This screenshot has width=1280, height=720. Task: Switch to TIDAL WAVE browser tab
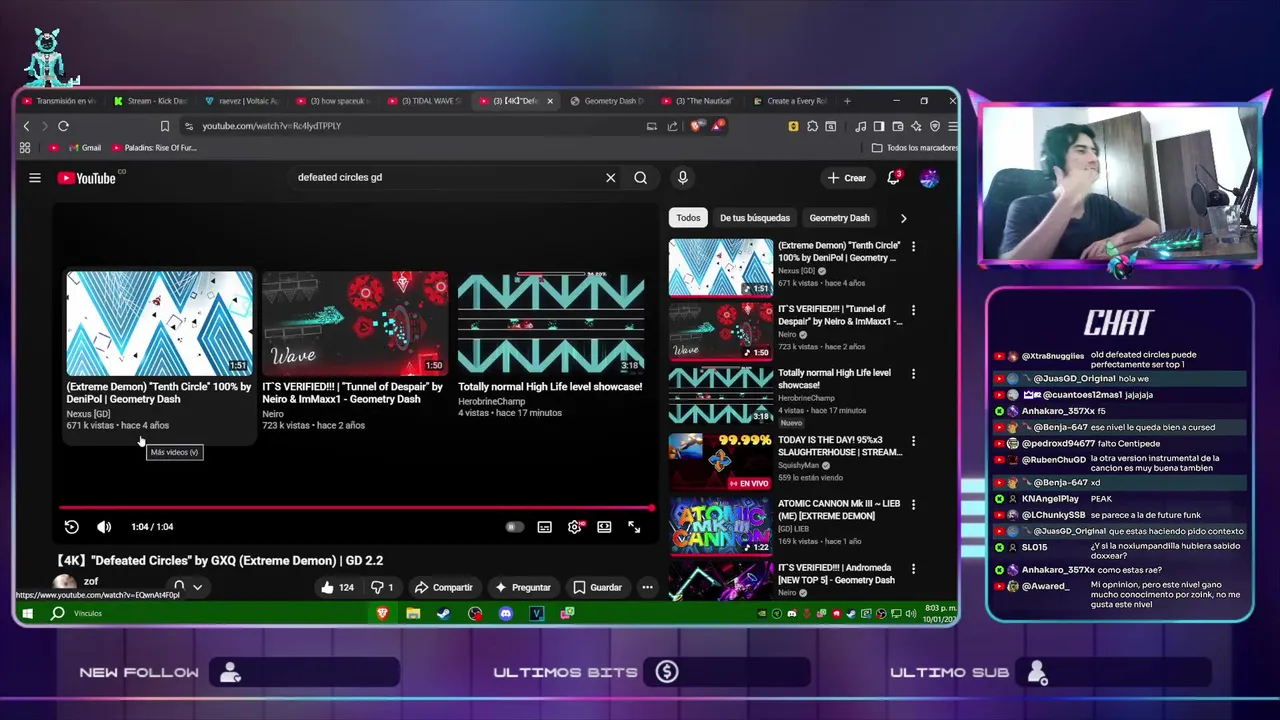(x=426, y=101)
